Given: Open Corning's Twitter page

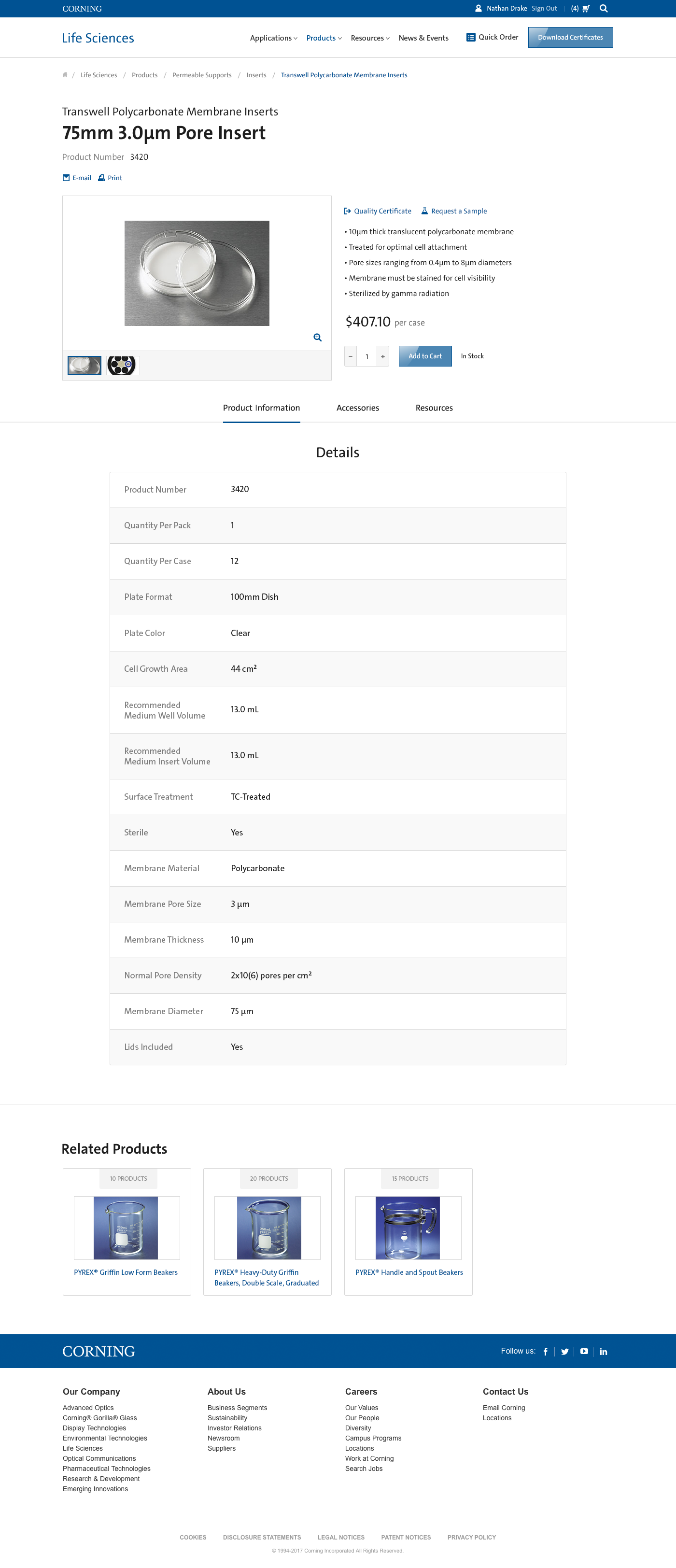Looking at the screenshot, I should [x=564, y=1351].
